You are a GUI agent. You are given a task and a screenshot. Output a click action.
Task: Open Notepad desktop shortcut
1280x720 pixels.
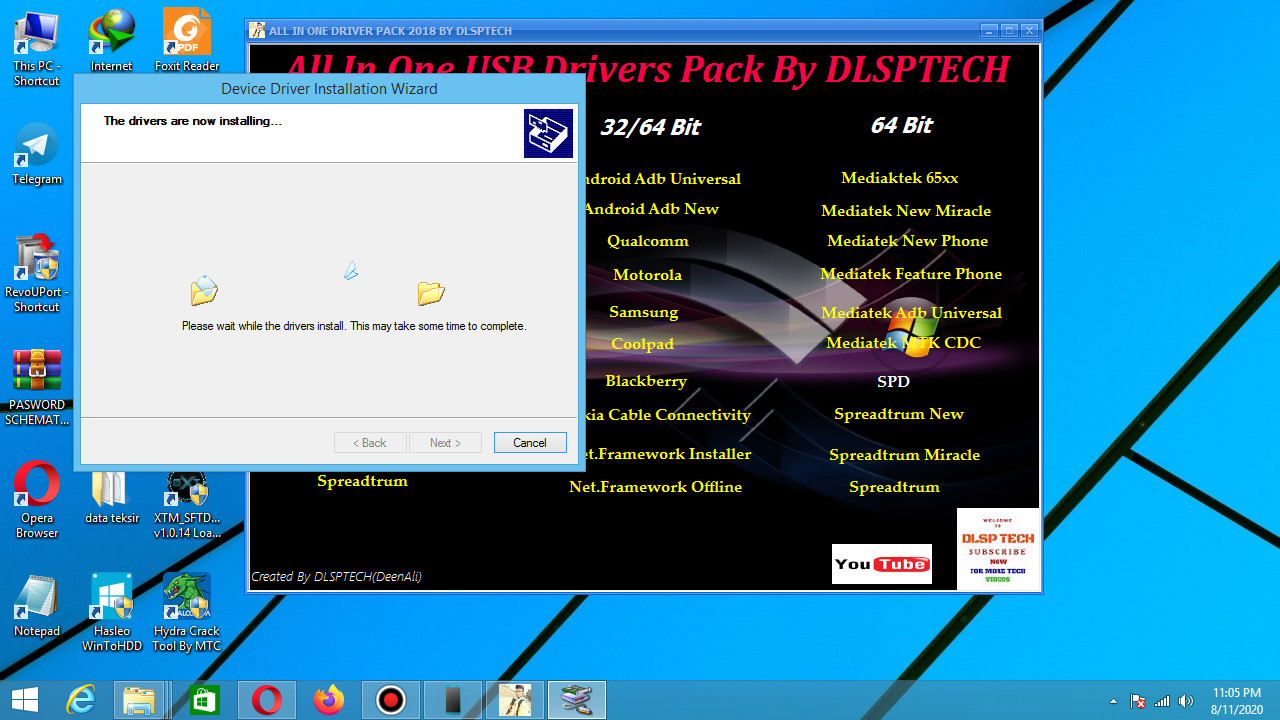point(36,606)
